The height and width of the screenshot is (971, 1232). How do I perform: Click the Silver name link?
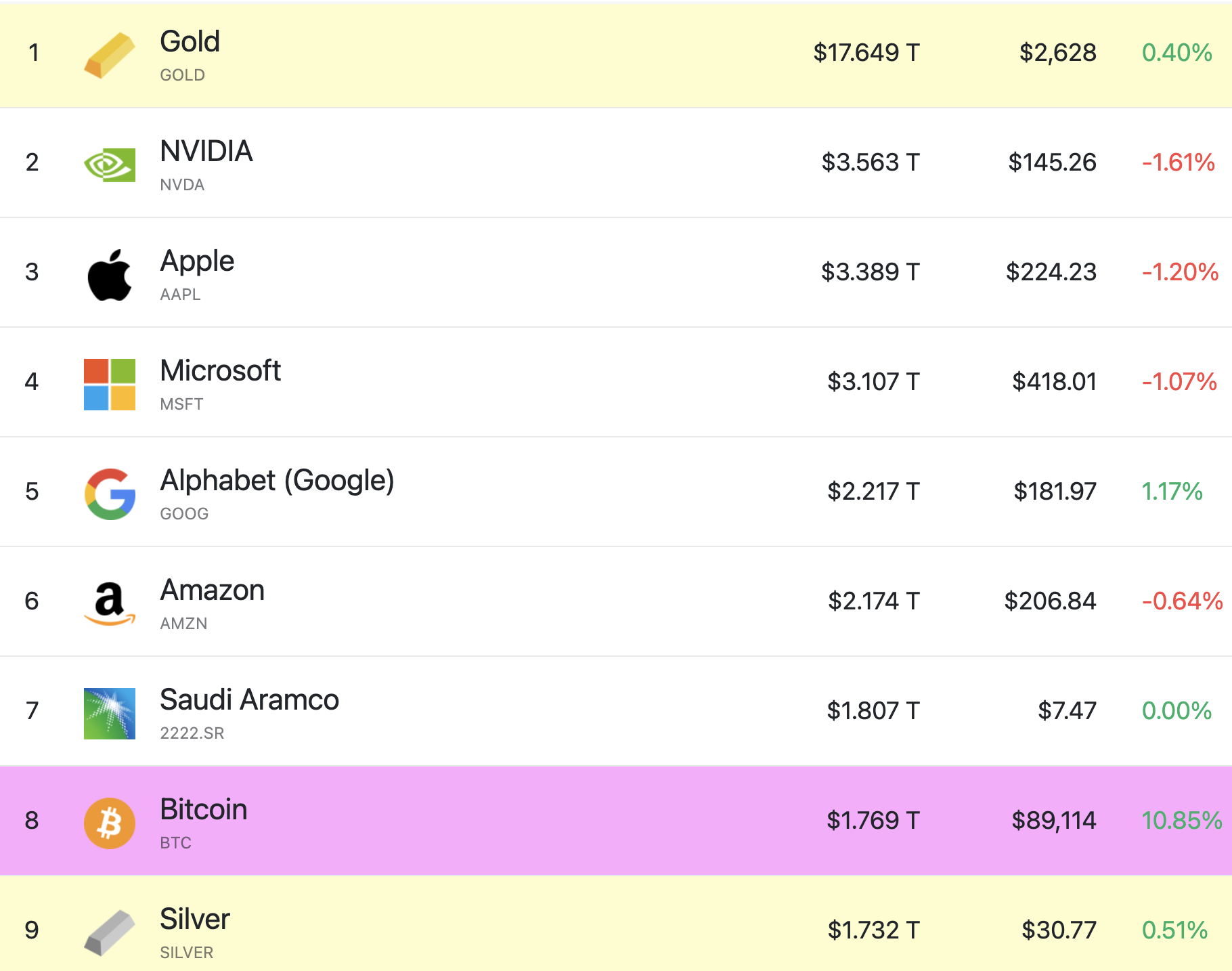[x=195, y=920]
